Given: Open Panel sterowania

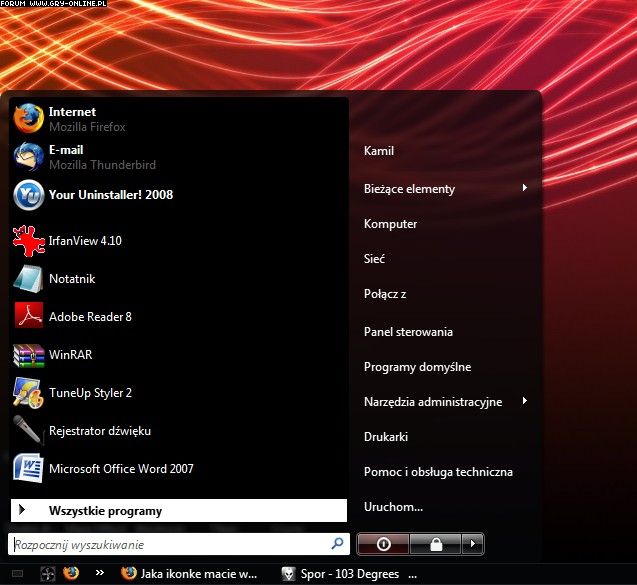Looking at the screenshot, I should [408, 332].
